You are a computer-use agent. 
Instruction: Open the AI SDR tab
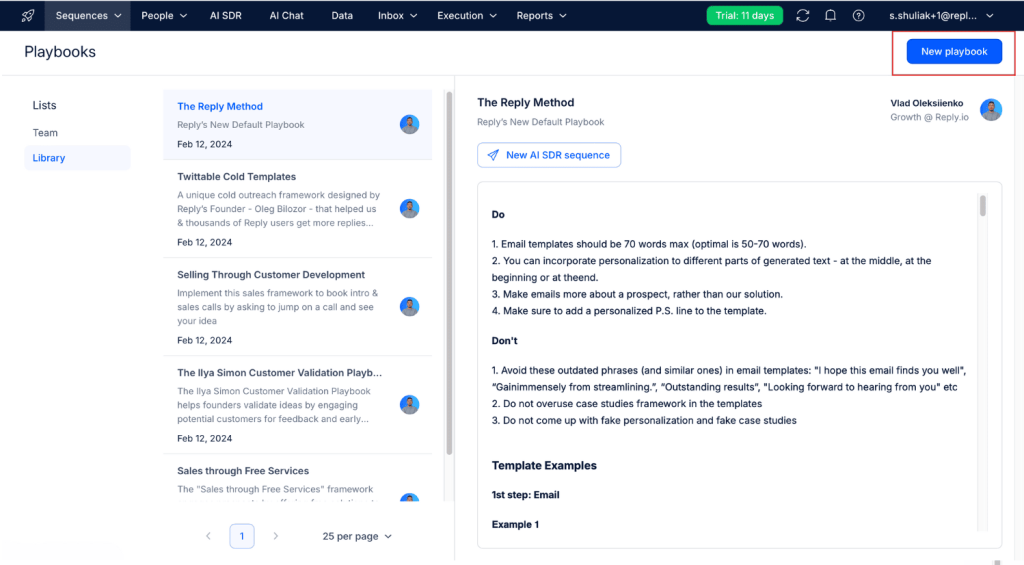[225, 16]
